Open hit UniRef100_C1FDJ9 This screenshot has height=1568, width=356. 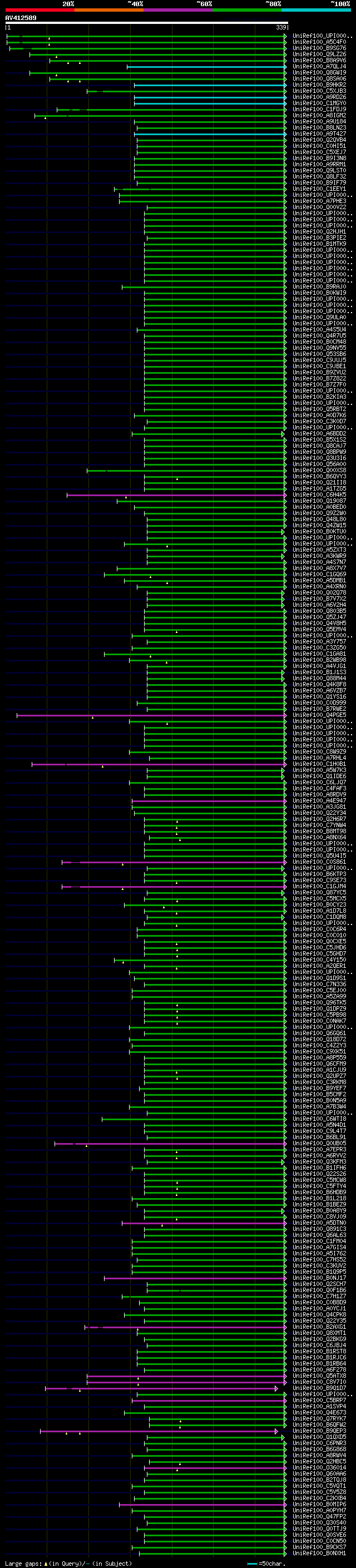(x=319, y=110)
